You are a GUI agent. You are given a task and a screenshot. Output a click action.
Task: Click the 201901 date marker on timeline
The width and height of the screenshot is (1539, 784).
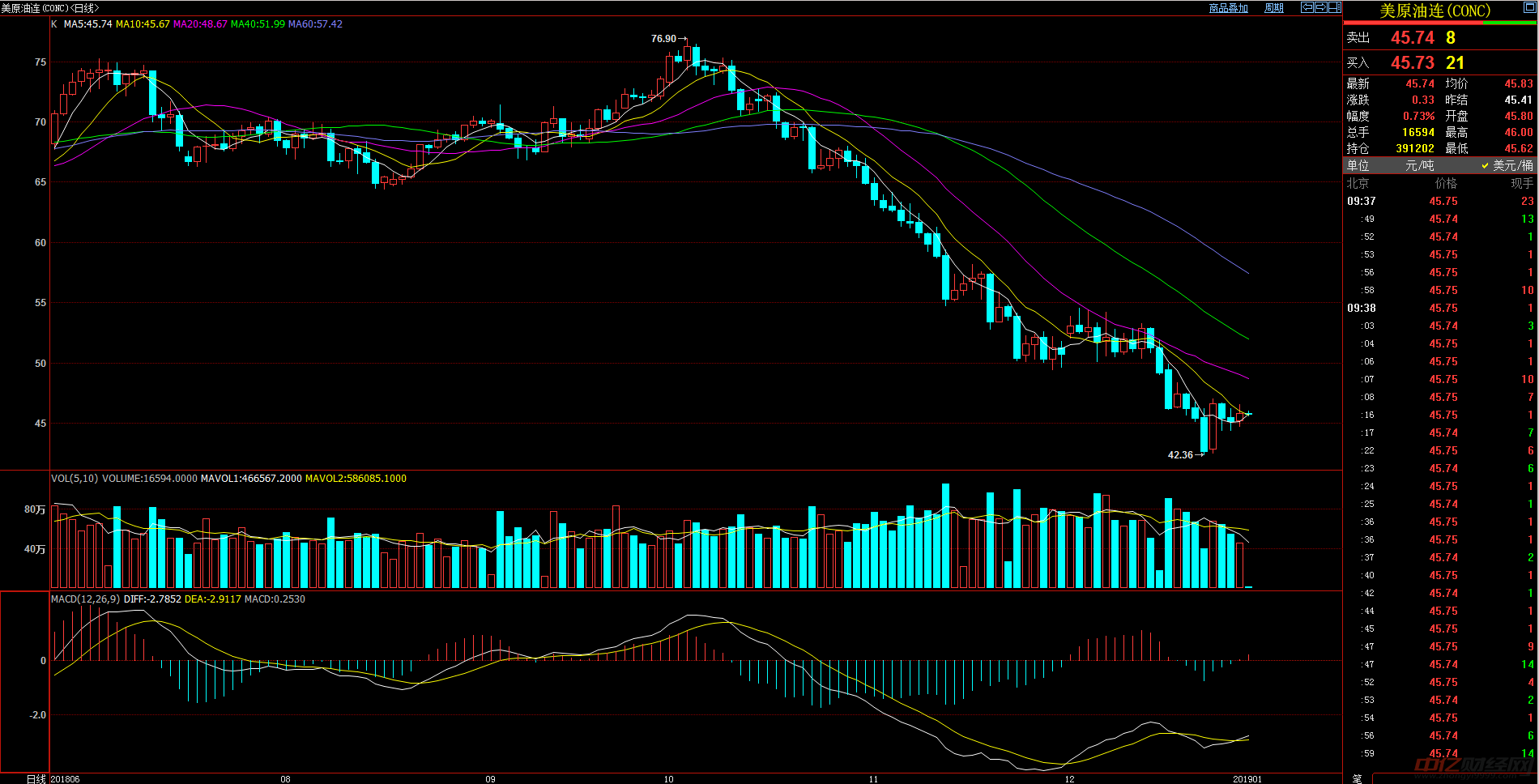click(x=1247, y=779)
